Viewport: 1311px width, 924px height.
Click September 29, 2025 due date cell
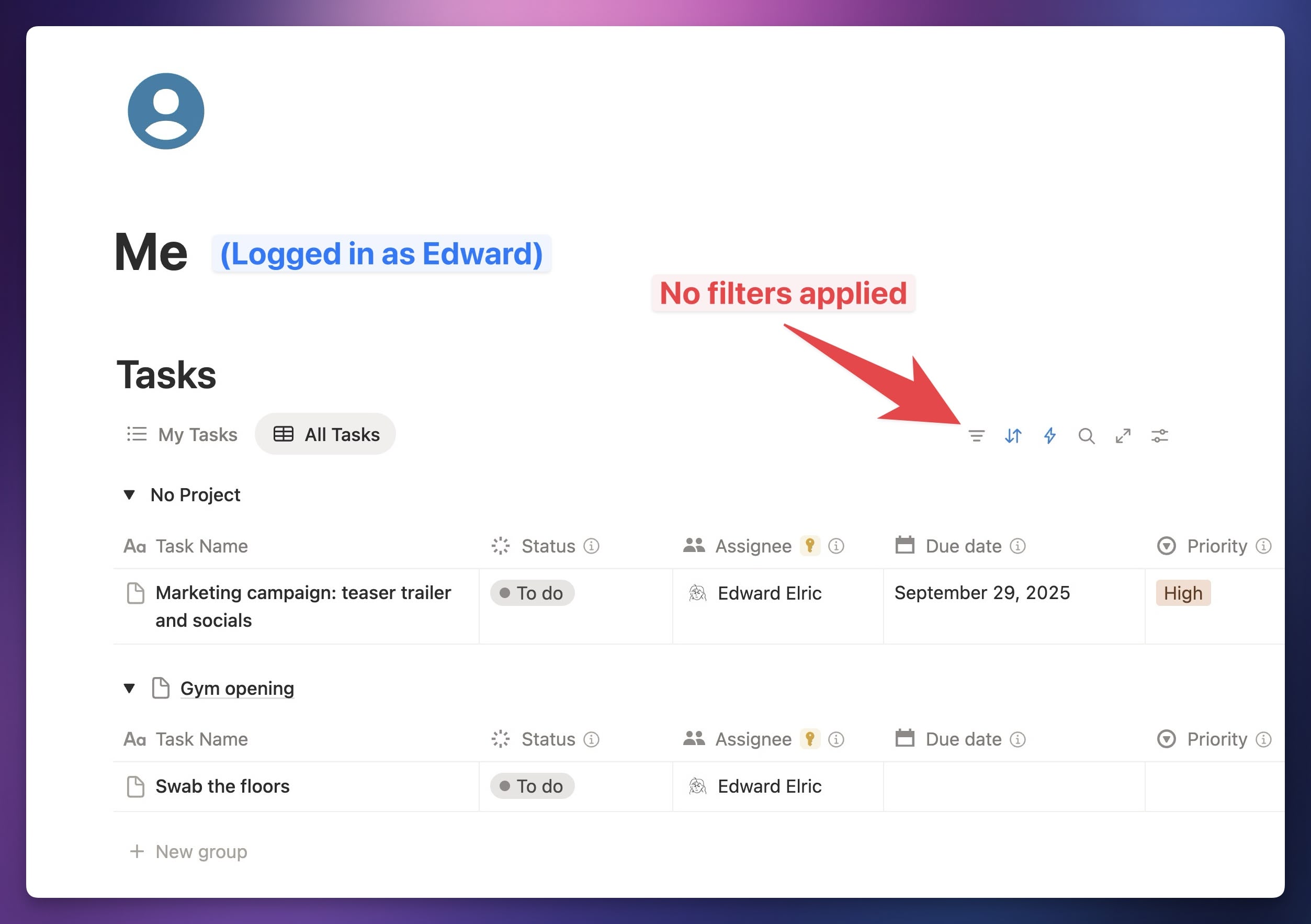[x=982, y=593]
